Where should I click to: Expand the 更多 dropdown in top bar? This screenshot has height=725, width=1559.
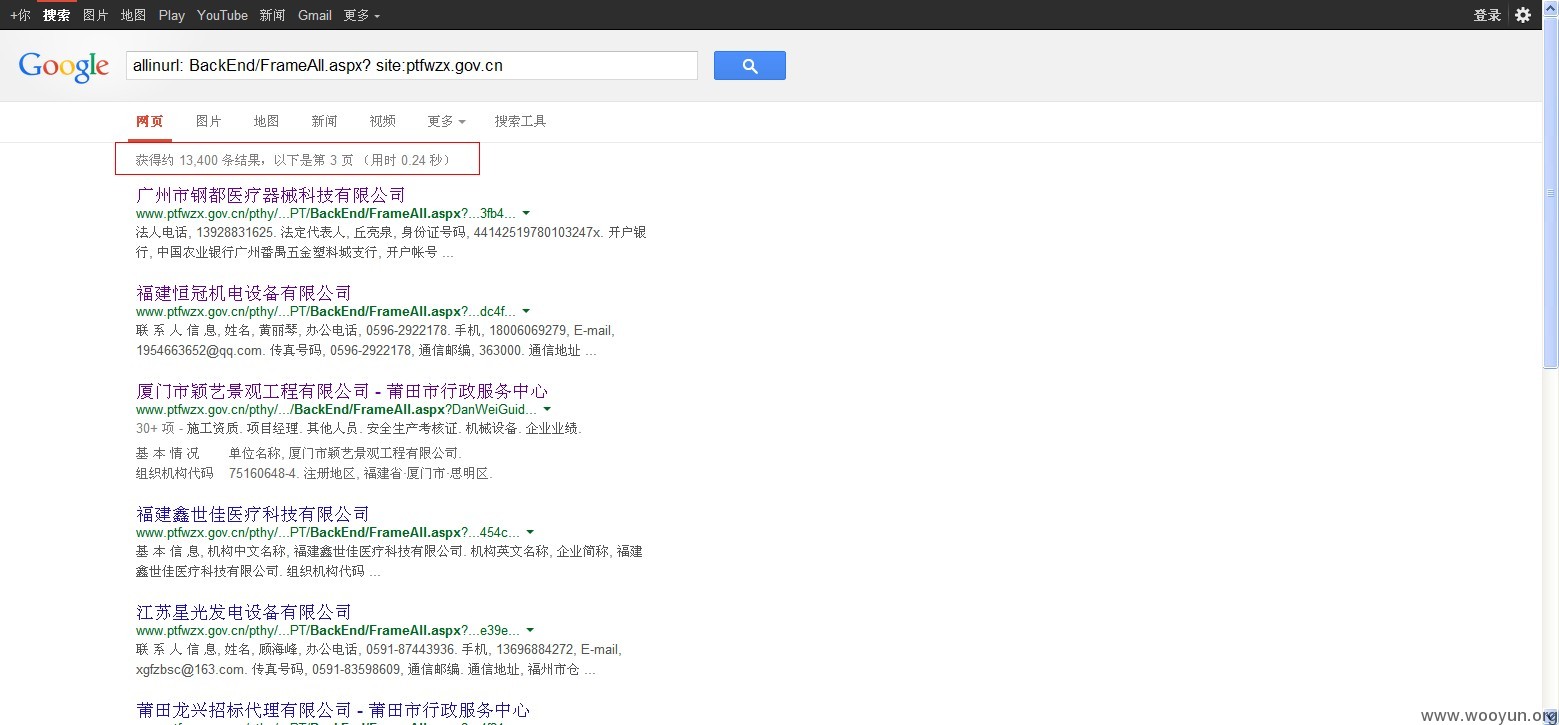(361, 15)
